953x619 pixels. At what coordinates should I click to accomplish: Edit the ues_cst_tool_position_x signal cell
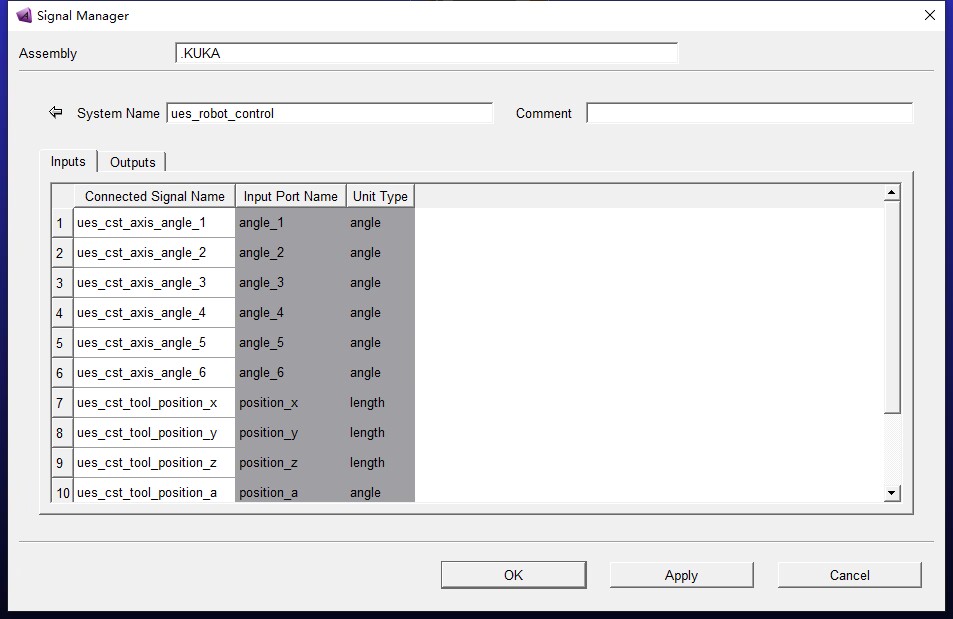click(154, 403)
